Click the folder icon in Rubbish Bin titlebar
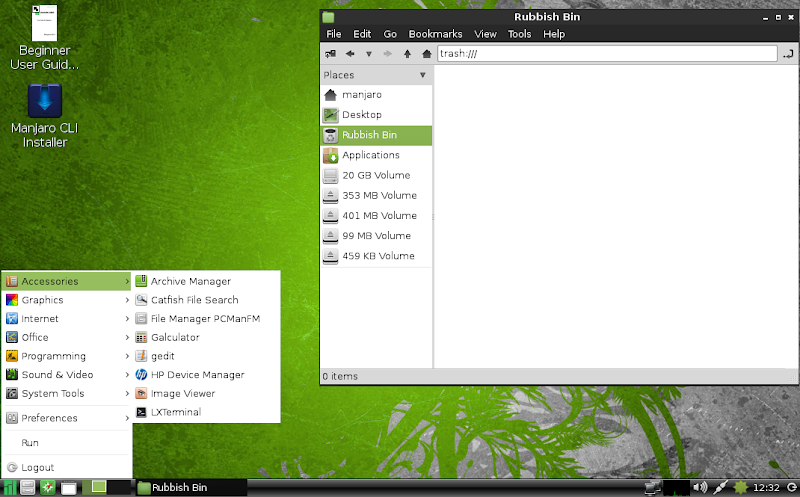This screenshot has width=800, height=497. [x=328, y=17]
